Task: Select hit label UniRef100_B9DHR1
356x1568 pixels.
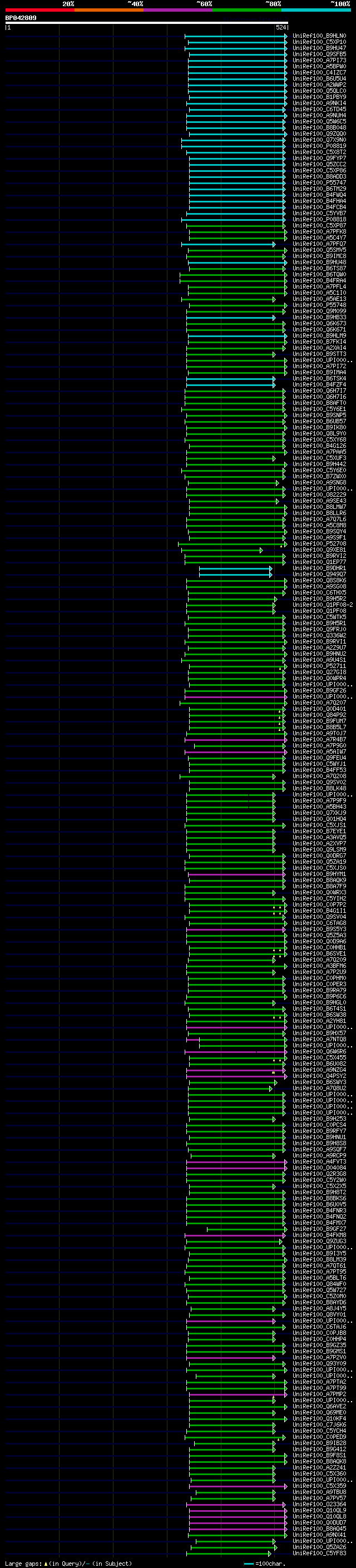Action: (319, 568)
